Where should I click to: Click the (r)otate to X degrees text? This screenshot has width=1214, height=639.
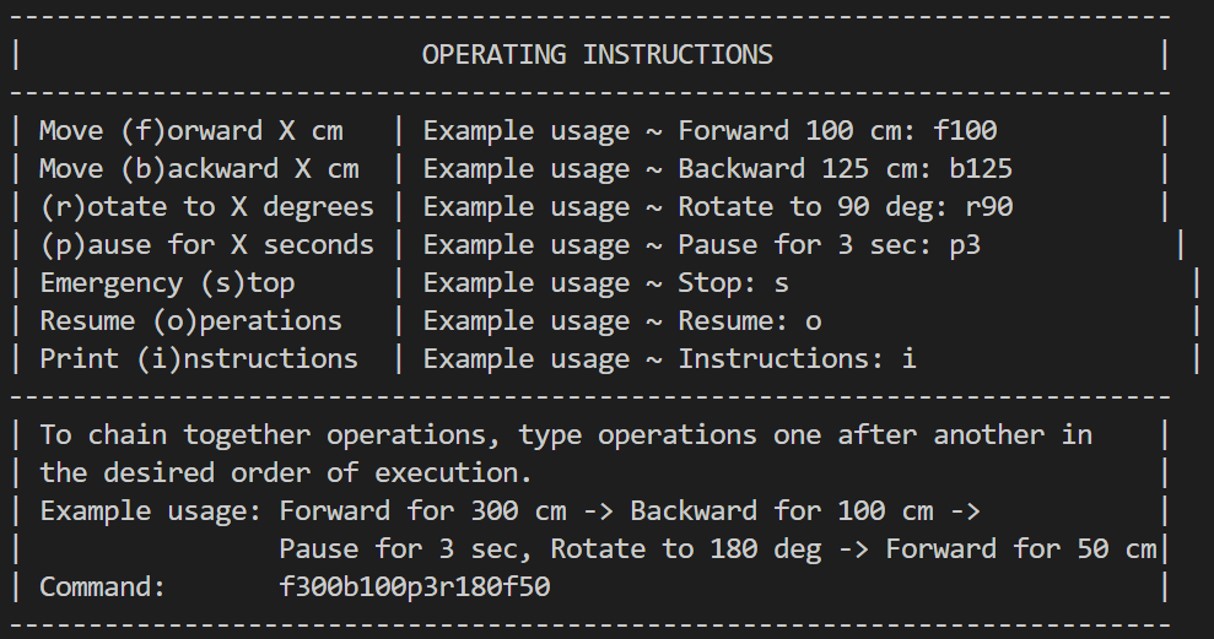pyautogui.click(x=206, y=207)
